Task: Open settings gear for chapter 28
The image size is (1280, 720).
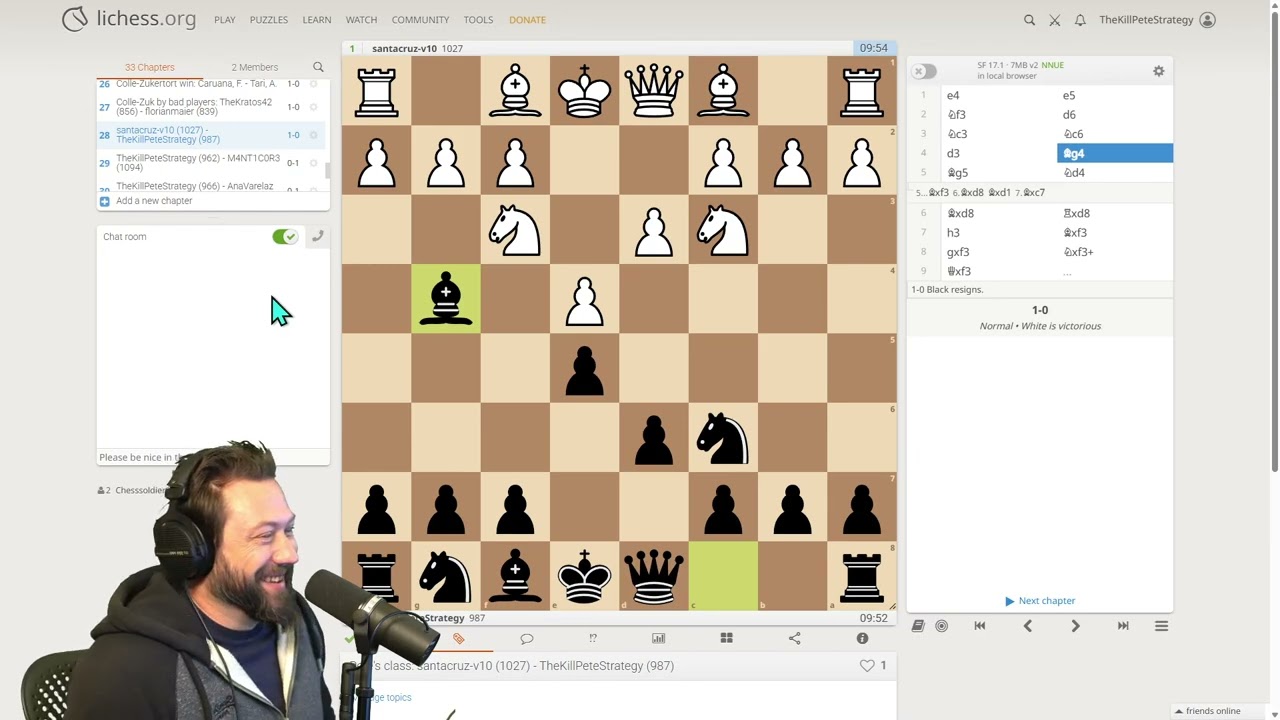Action: tap(313, 135)
